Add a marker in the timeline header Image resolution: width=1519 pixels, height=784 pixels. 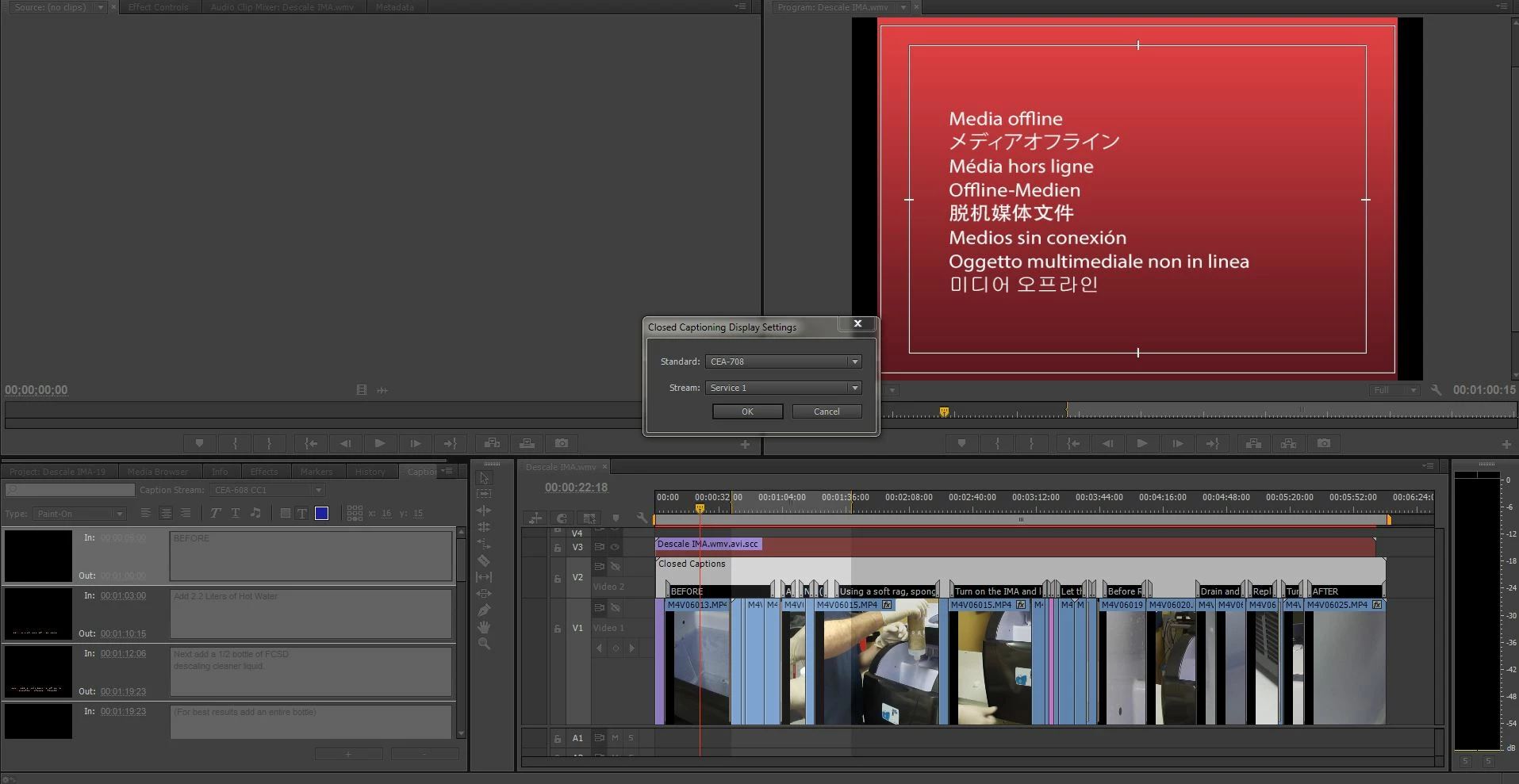pyautogui.click(x=616, y=518)
